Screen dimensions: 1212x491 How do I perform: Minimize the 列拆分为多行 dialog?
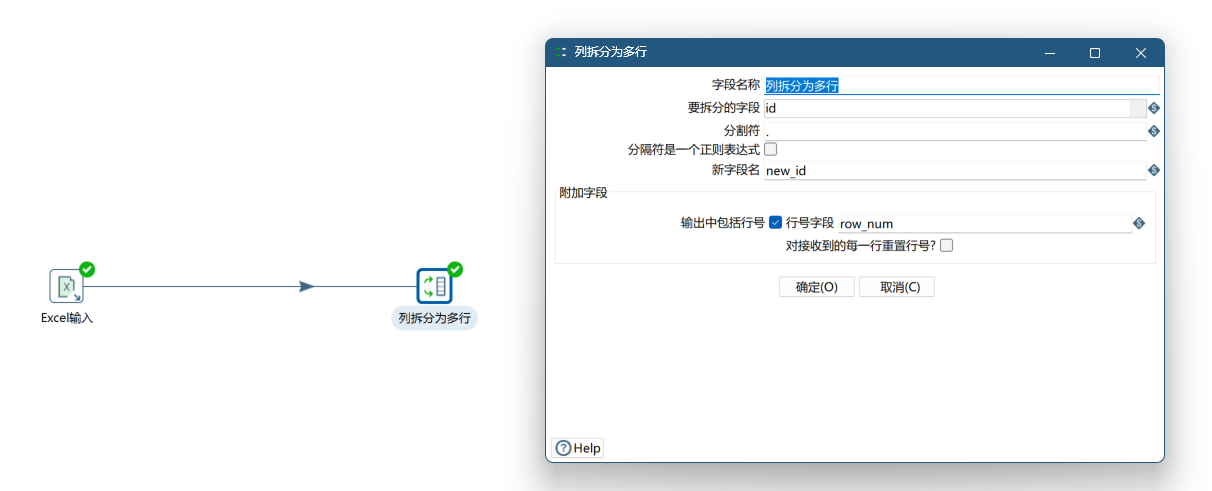coord(1050,53)
